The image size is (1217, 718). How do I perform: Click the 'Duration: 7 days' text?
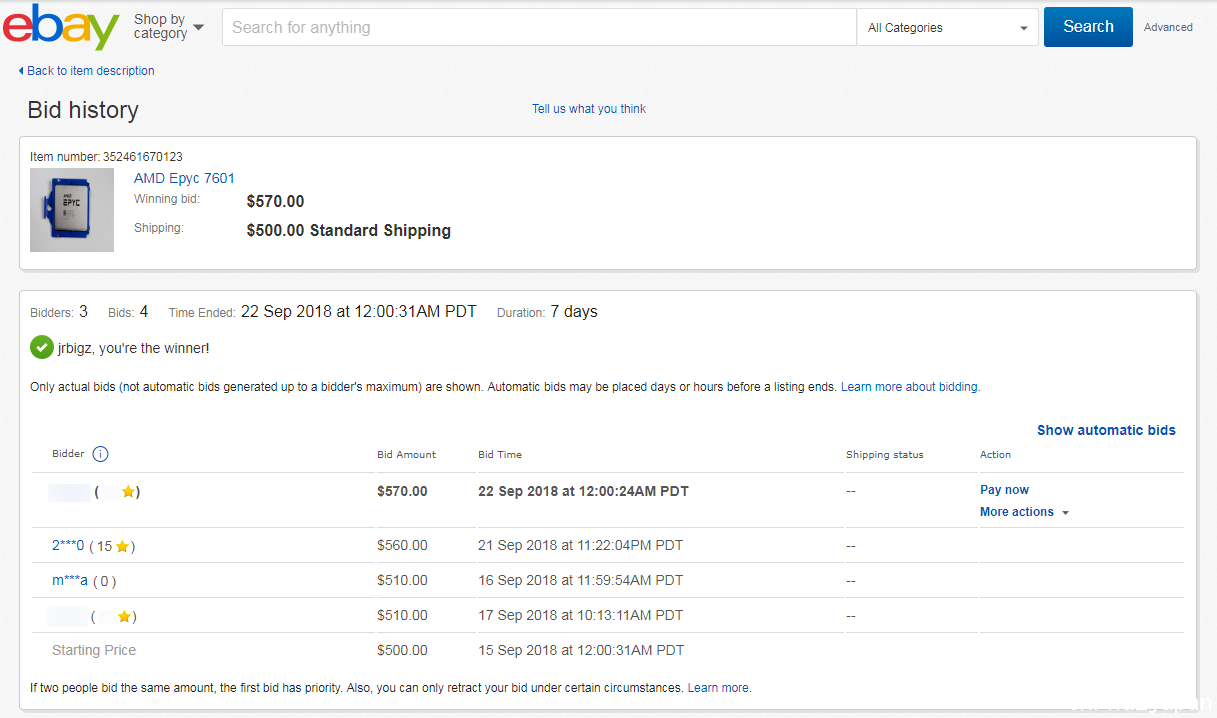coord(547,312)
